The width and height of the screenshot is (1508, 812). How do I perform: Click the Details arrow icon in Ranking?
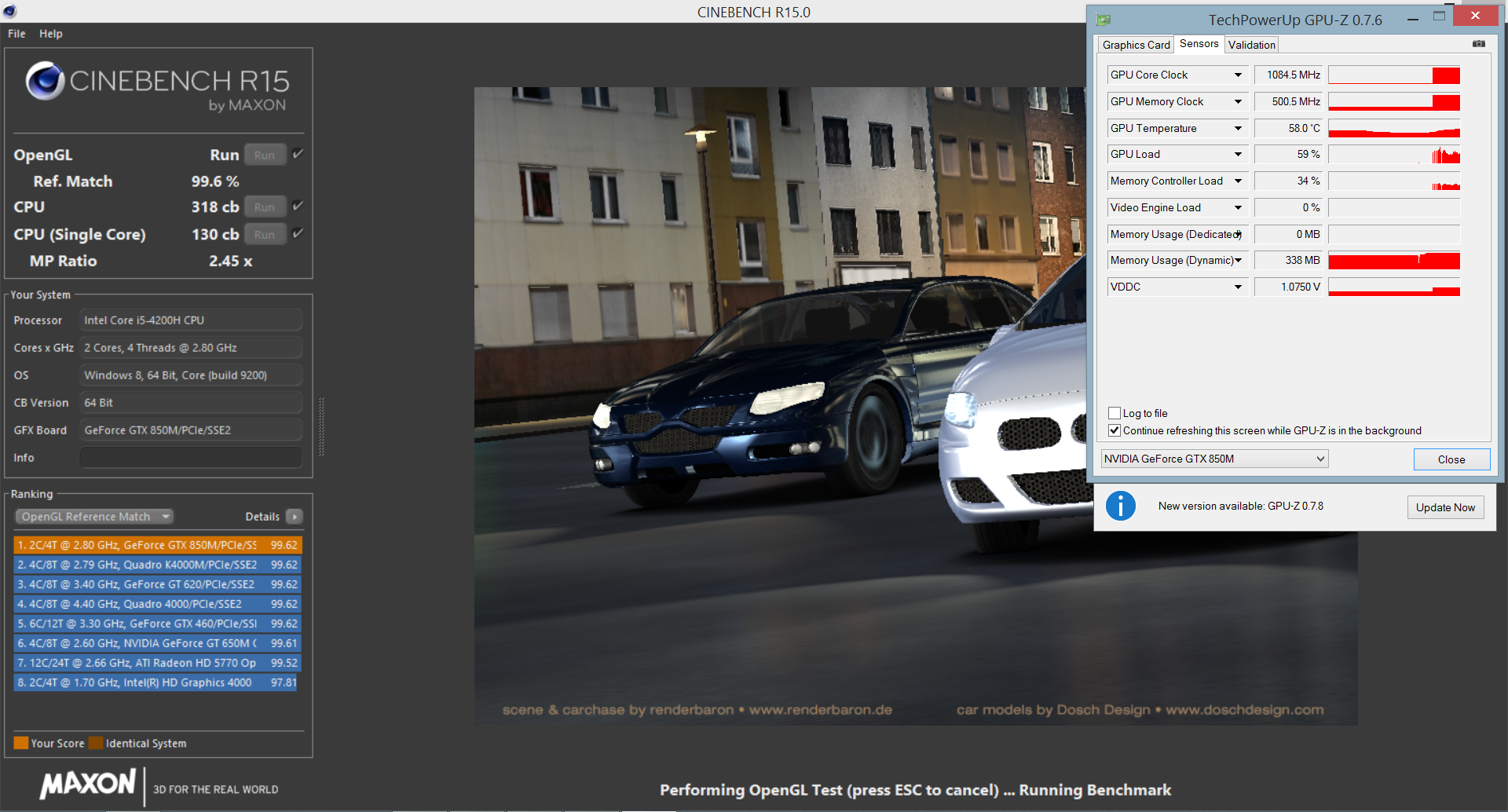[295, 517]
